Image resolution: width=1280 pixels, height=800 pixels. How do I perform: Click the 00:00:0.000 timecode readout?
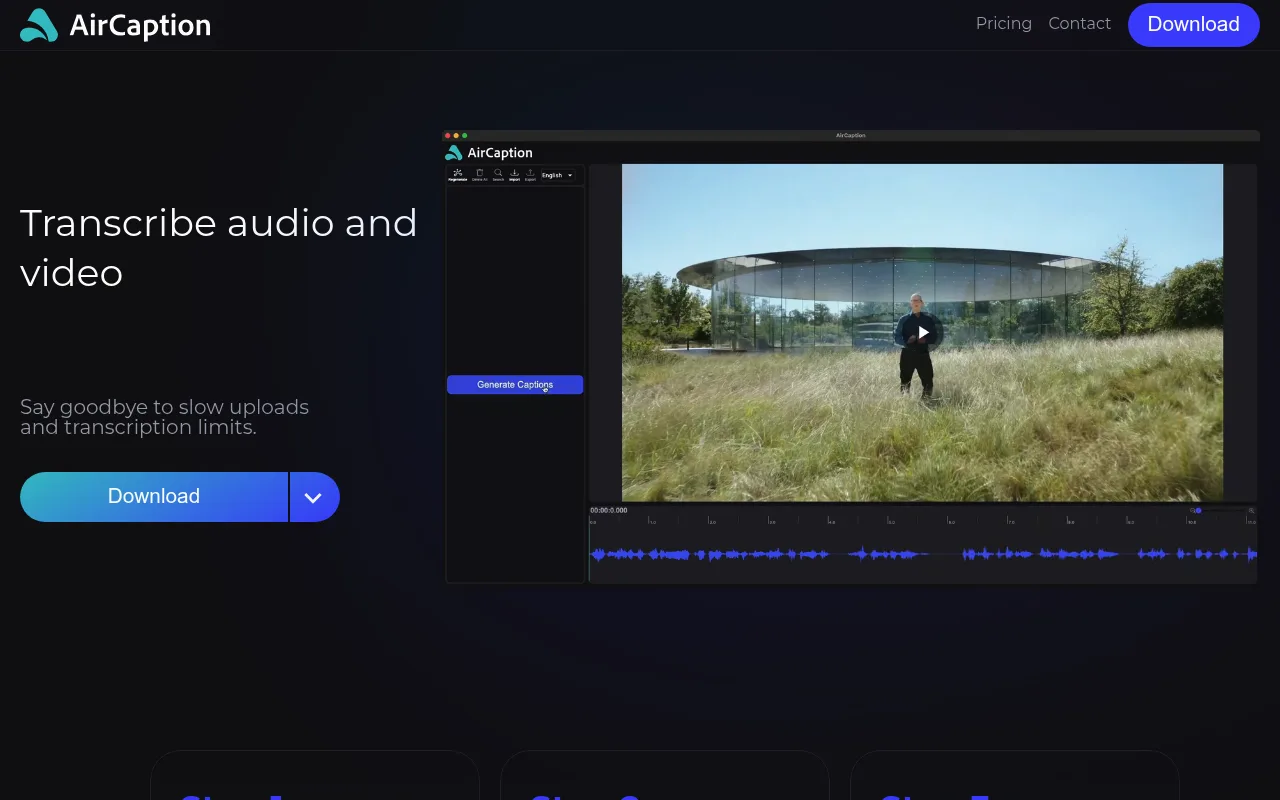tap(609, 510)
